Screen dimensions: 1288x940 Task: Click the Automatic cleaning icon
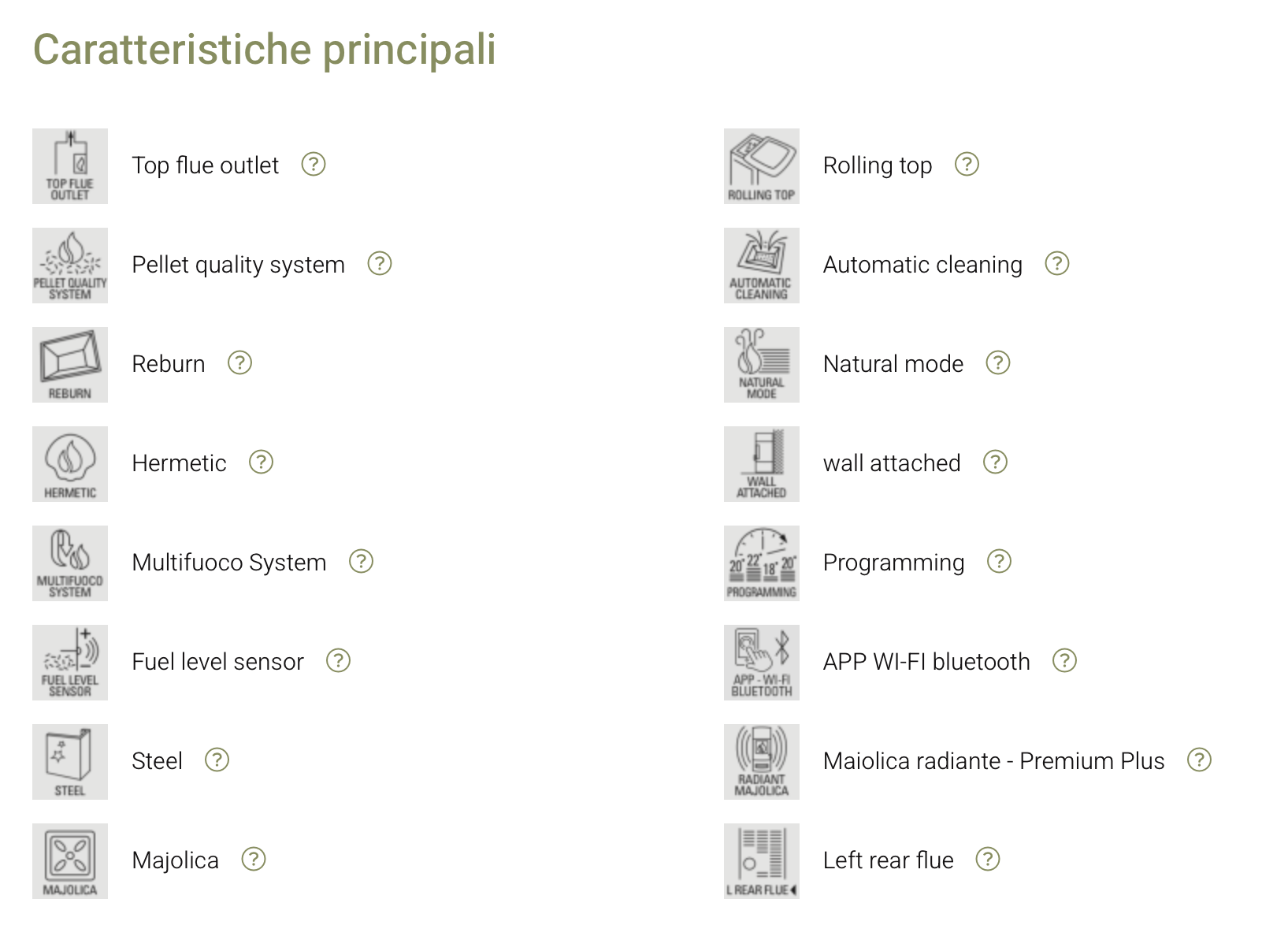[x=761, y=266]
